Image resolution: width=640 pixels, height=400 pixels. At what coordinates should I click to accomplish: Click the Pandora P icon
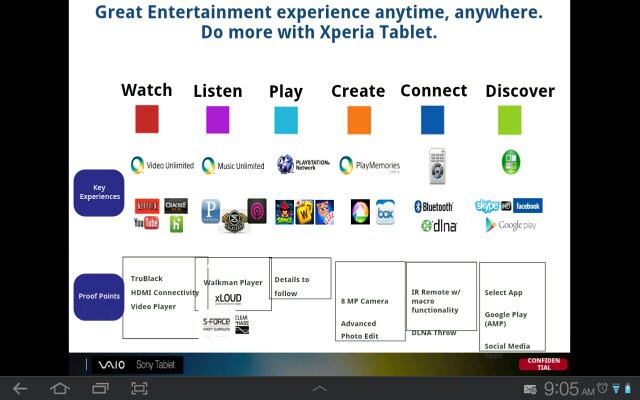click(x=211, y=211)
